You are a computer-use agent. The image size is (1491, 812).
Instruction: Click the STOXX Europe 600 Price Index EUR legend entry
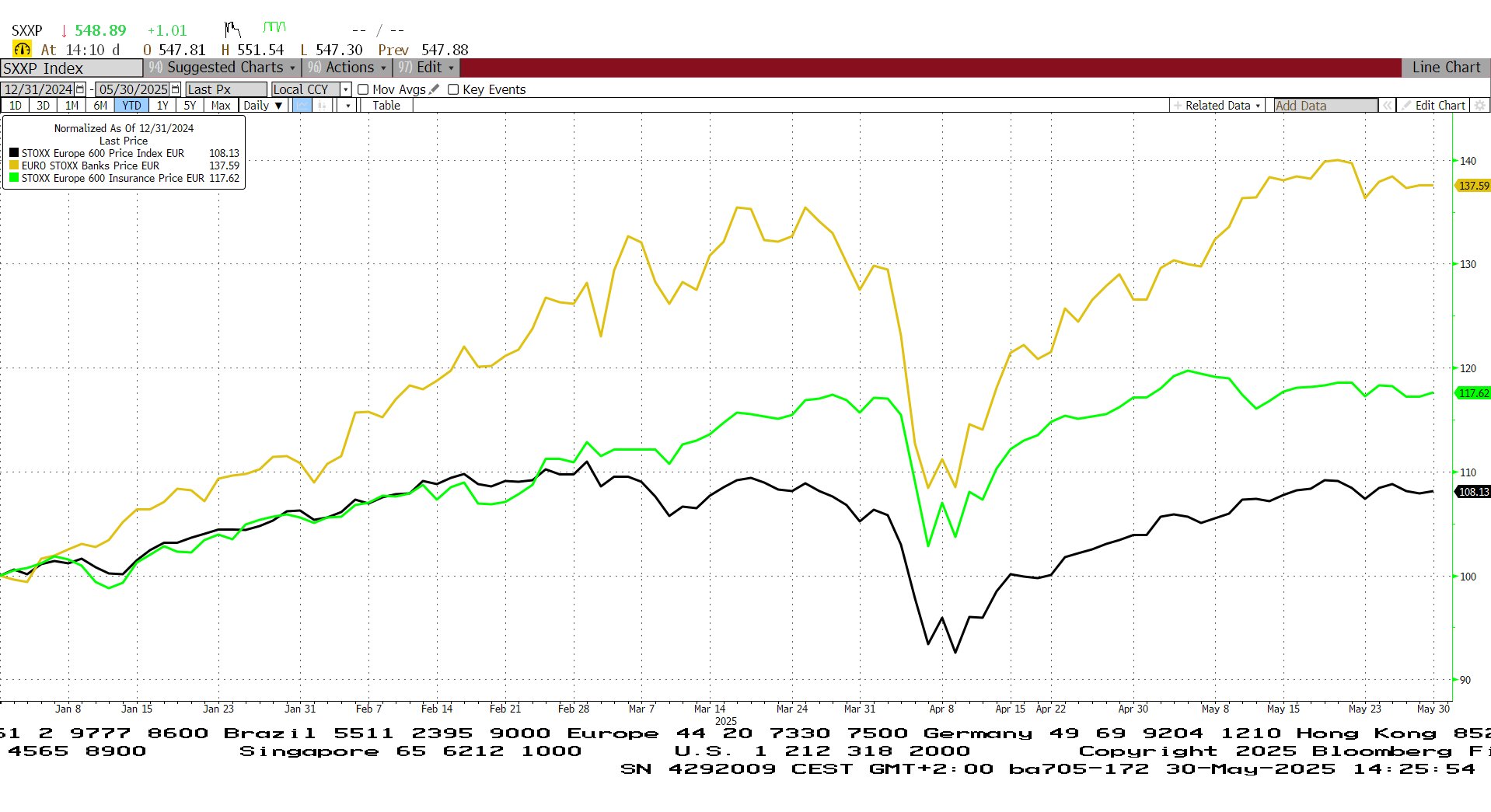(x=103, y=153)
